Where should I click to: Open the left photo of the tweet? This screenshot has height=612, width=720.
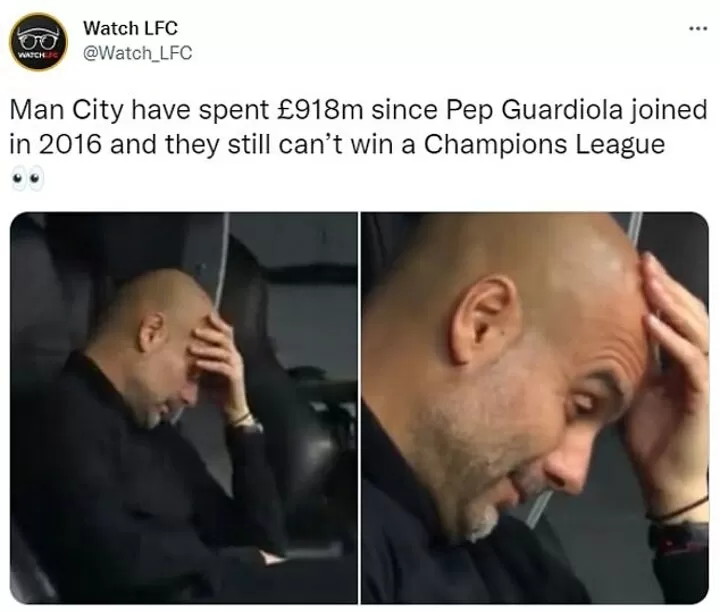pyautogui.click(x=184, y=408)
